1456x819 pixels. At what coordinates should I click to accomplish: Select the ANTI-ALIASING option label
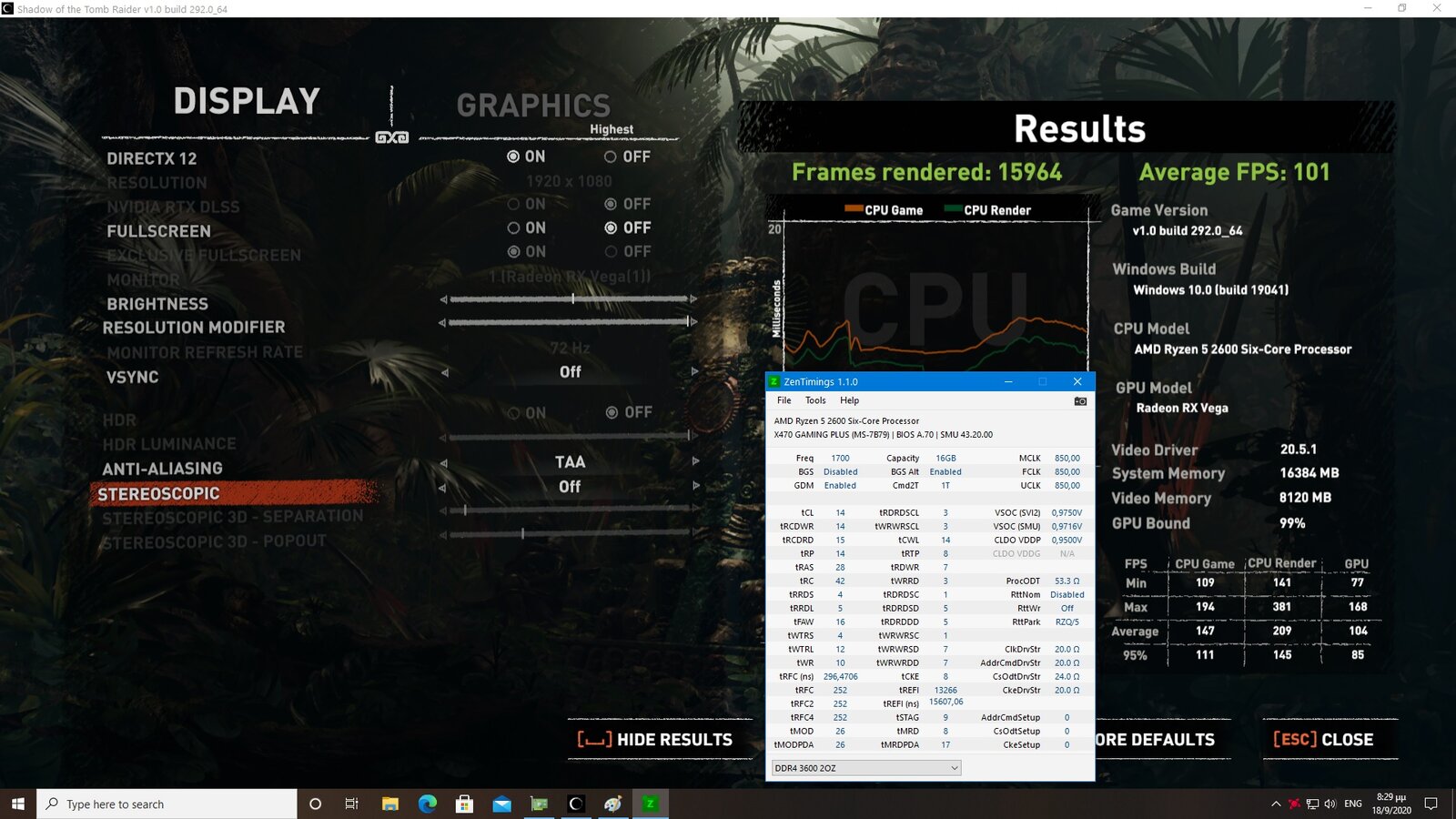pyautogui.click(x=162, y=469)
